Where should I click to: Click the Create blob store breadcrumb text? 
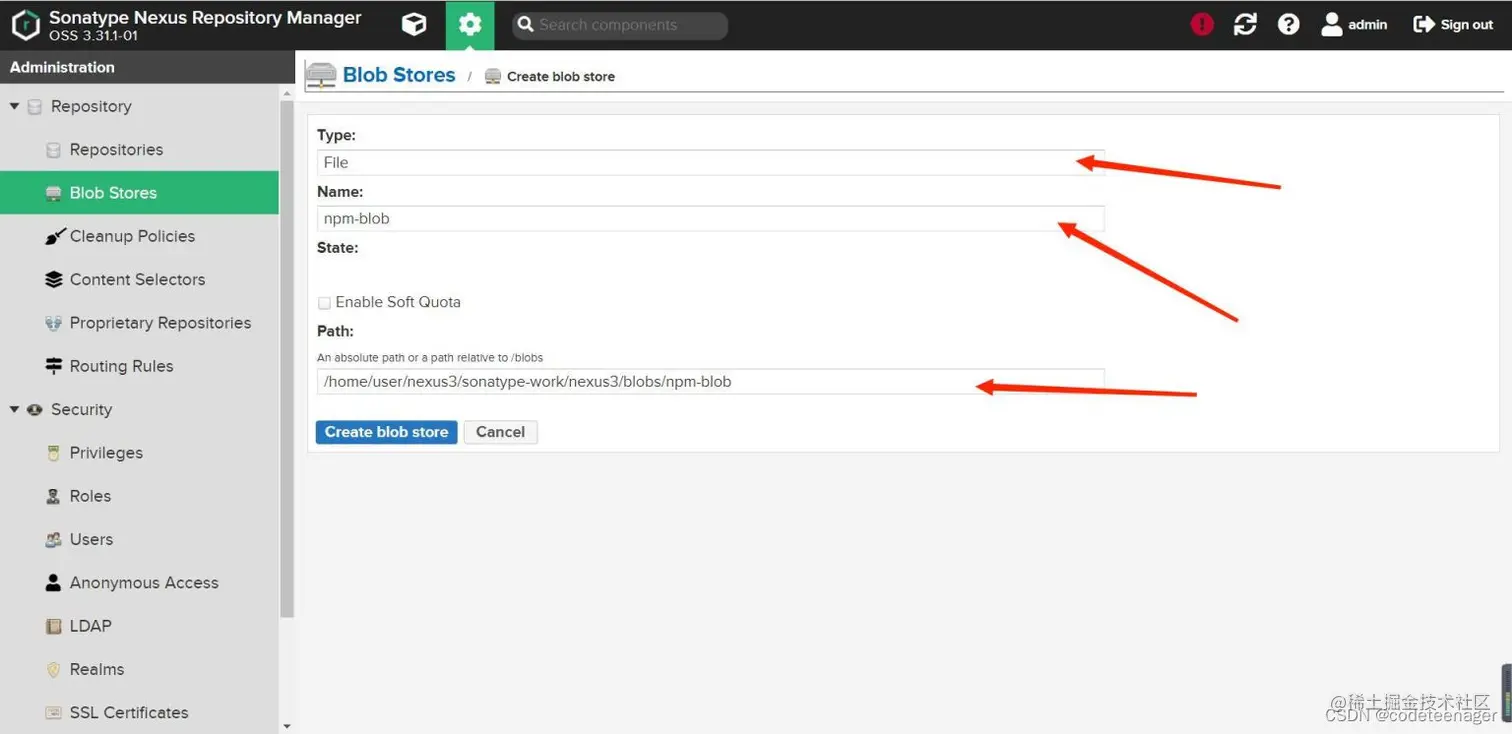pyautogui.click(x=561, y=76)
